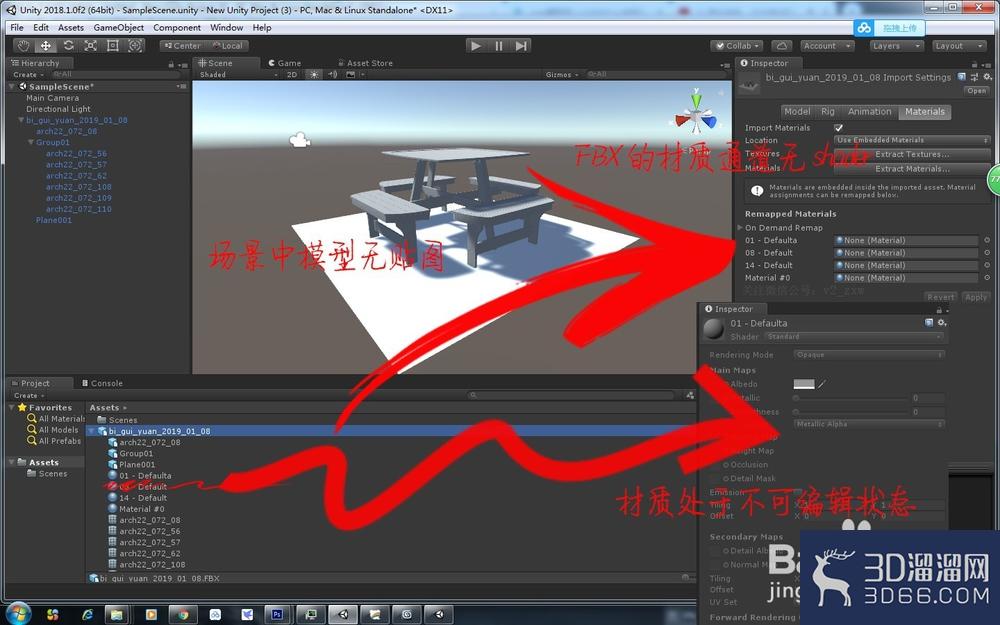Select Plane001 in Hierarchy
The image size is (1000, 625).
pos(54,220)
